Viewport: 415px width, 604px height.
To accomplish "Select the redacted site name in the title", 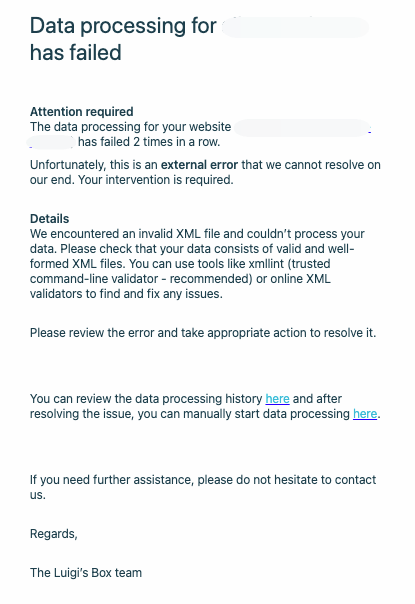I will (295, 27).
